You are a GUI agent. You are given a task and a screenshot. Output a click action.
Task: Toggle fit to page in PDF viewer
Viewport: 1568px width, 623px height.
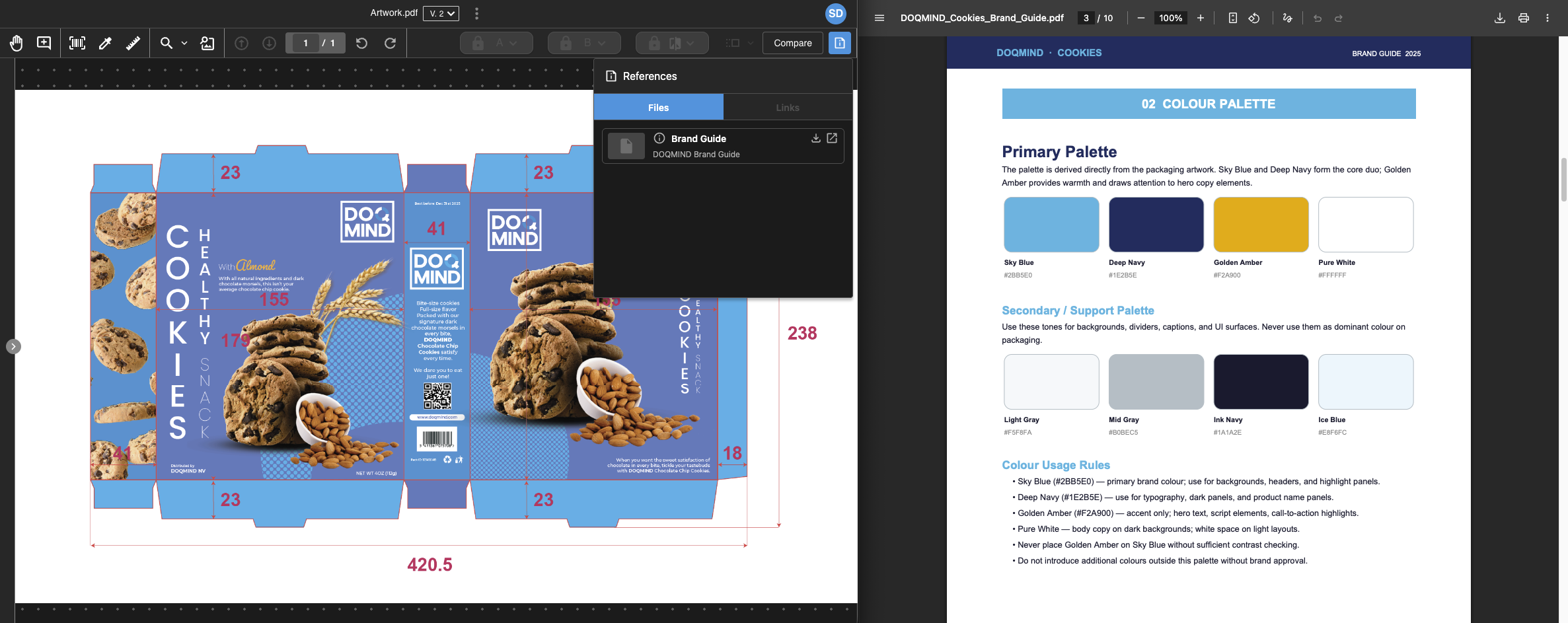pos(1232,18)
